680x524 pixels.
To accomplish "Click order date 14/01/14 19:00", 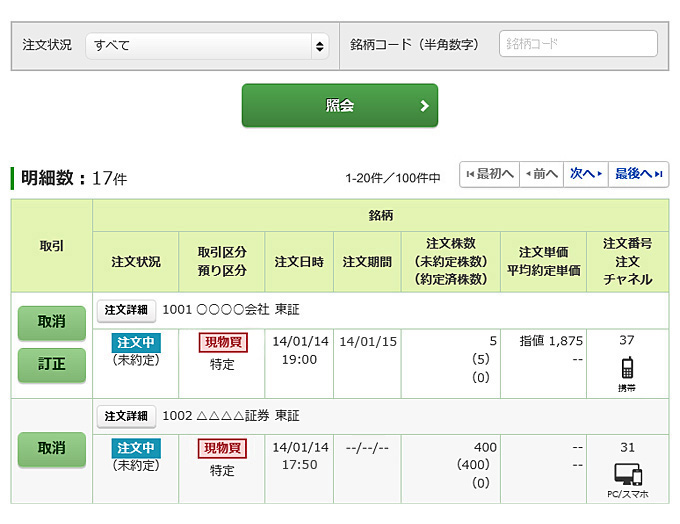I will click(x=300, y=350).
